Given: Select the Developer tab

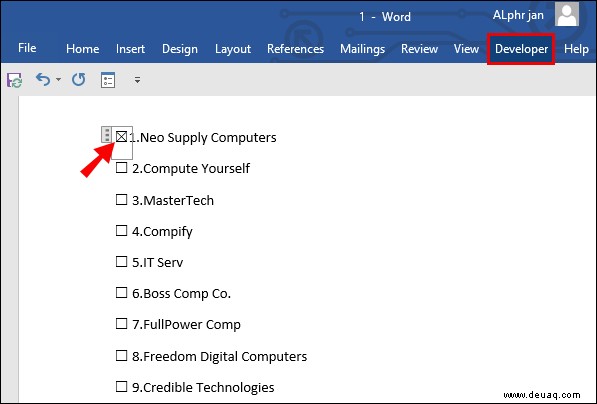Looking at the screenshot, I should [x=521, y=49].
